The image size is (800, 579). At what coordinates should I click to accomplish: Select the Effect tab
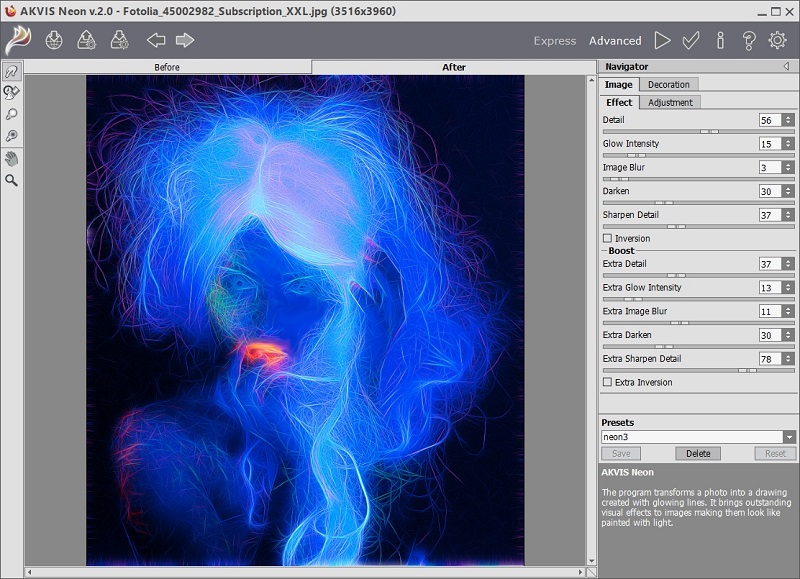(619, 103)
